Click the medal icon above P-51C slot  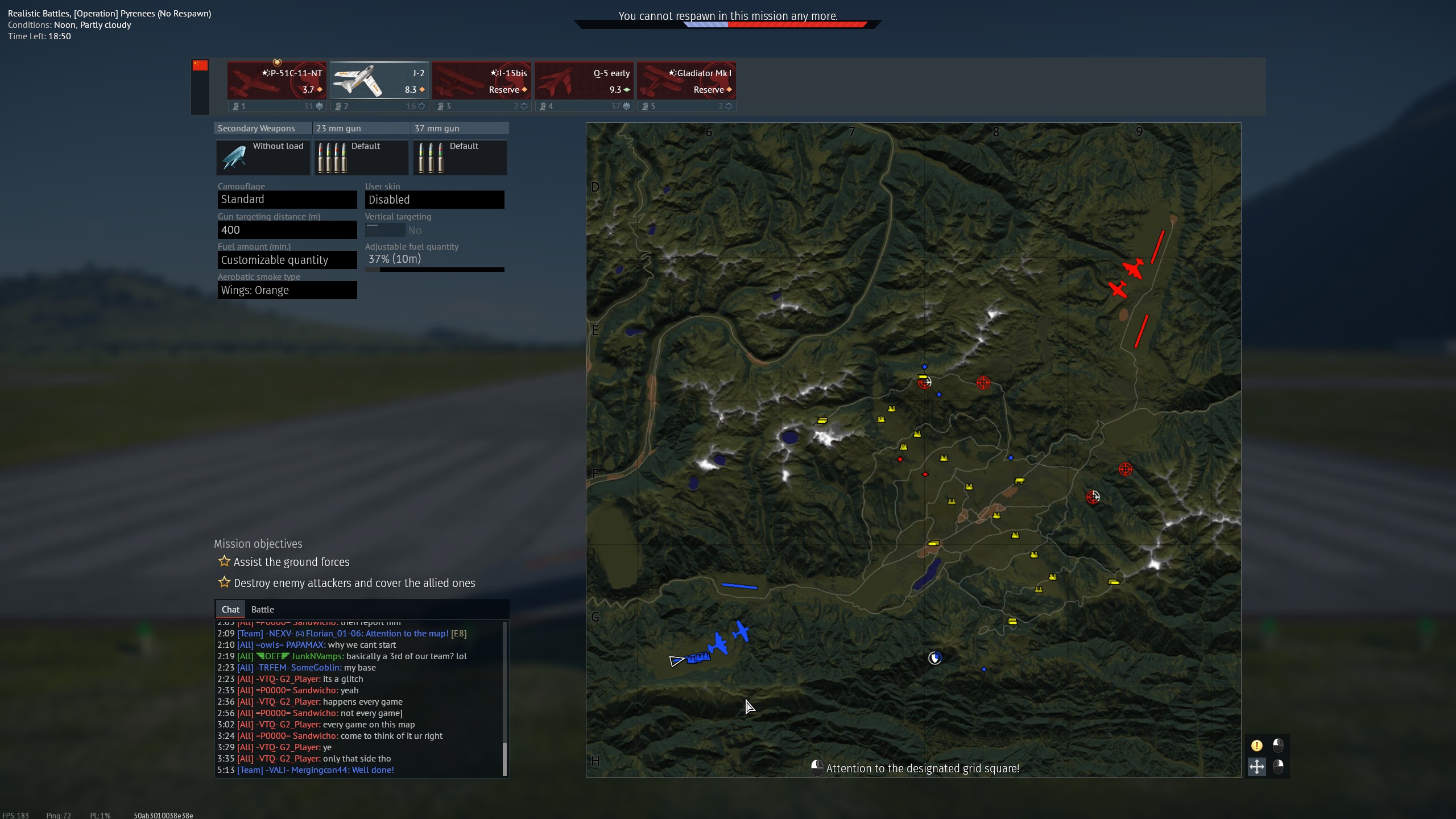point(277,62)
